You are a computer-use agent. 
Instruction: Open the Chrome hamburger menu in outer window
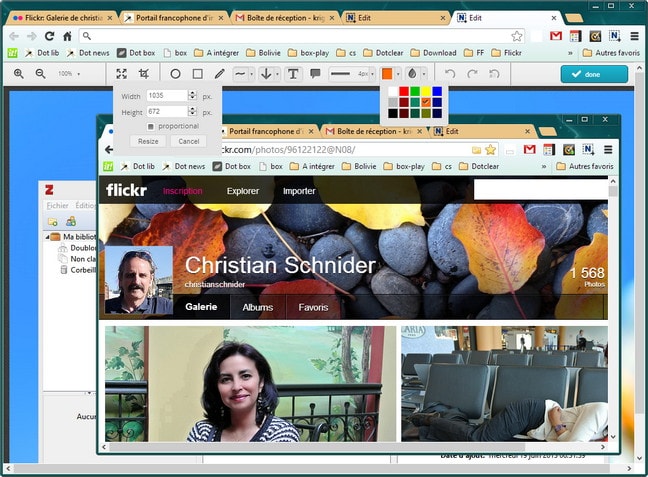[x=634, y=36]
